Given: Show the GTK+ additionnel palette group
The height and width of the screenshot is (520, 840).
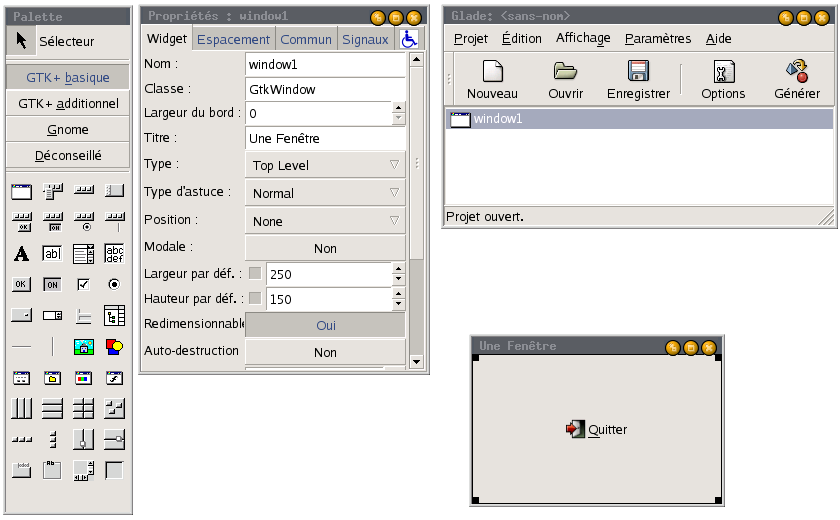Looking at the screenshot, I should pyautogui.click(x=68, y=103).
